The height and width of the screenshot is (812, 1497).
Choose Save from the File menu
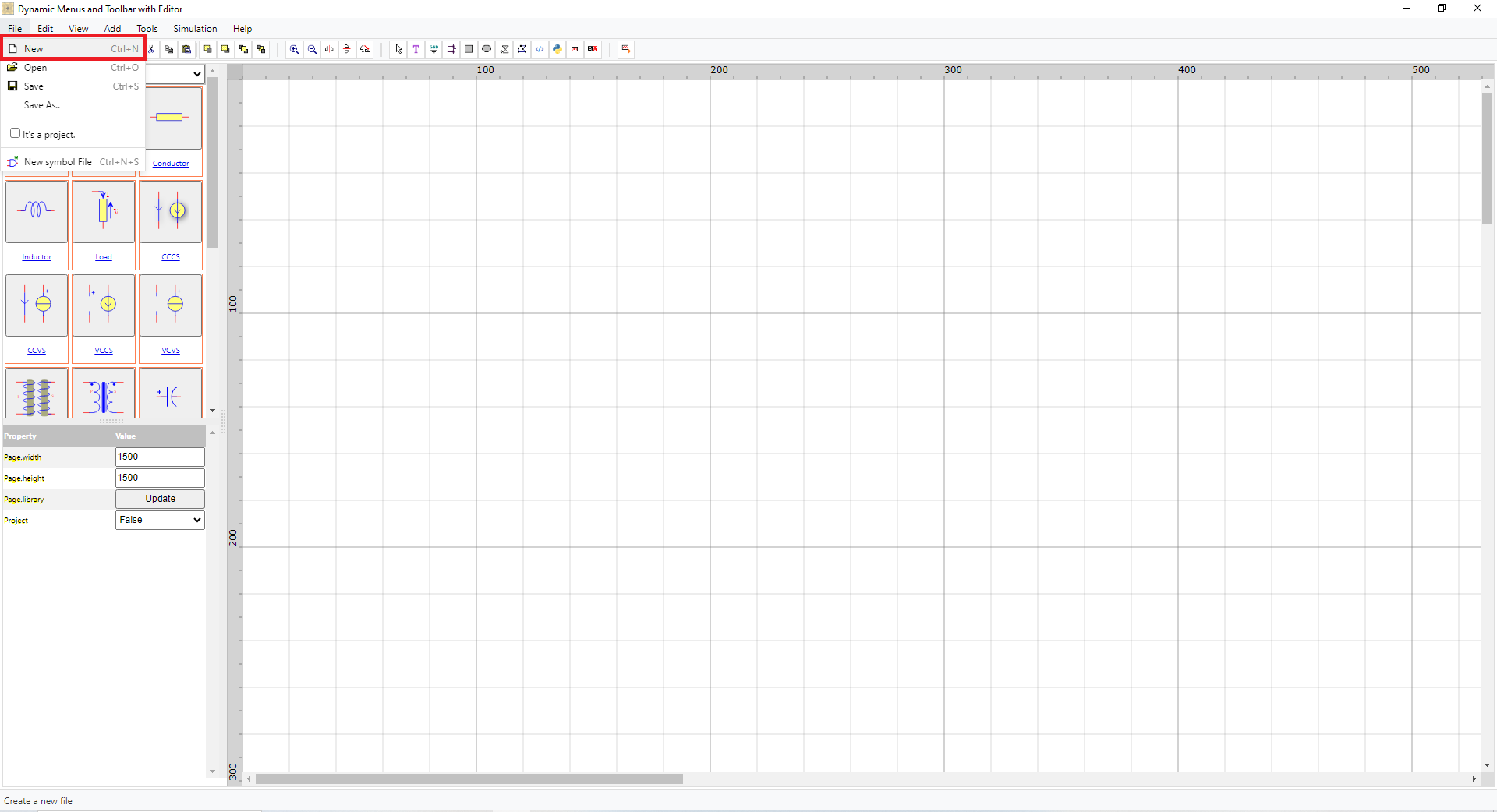(x=73, y=86)
